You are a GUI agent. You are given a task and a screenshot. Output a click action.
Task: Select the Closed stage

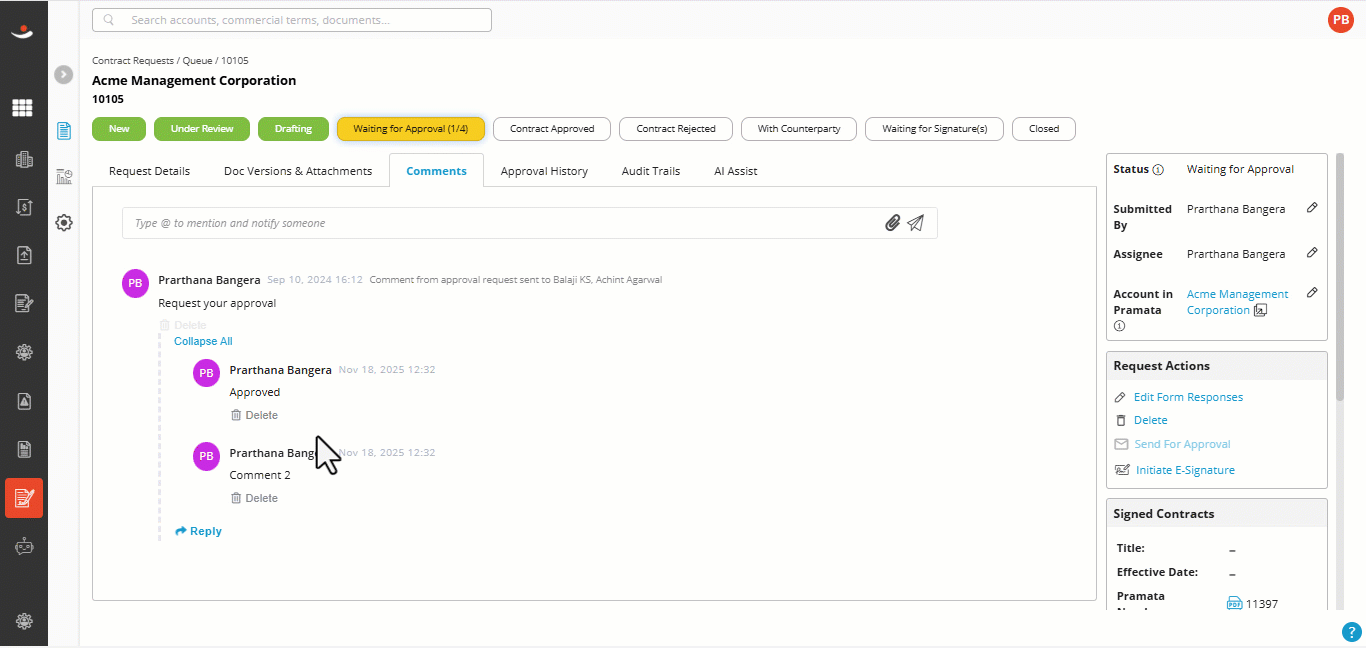[x=1044, y=128]
